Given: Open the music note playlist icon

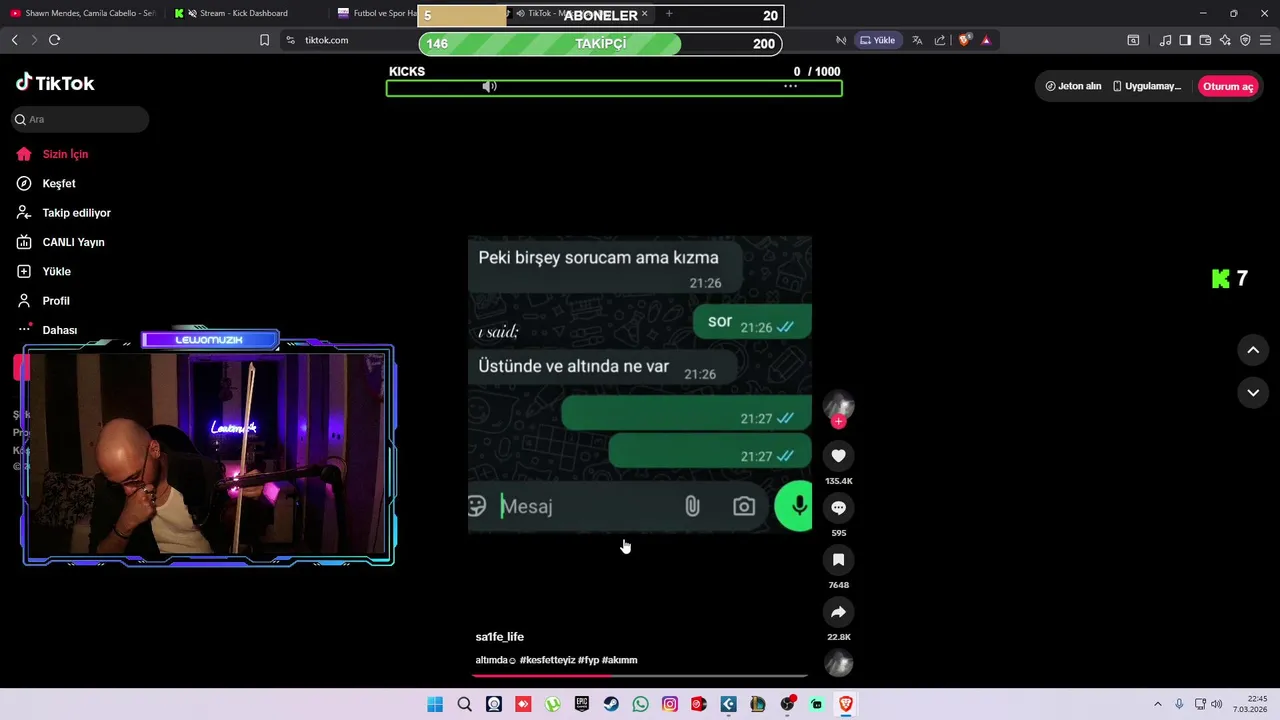Looking at the screenshot, I should (1165, 40).
